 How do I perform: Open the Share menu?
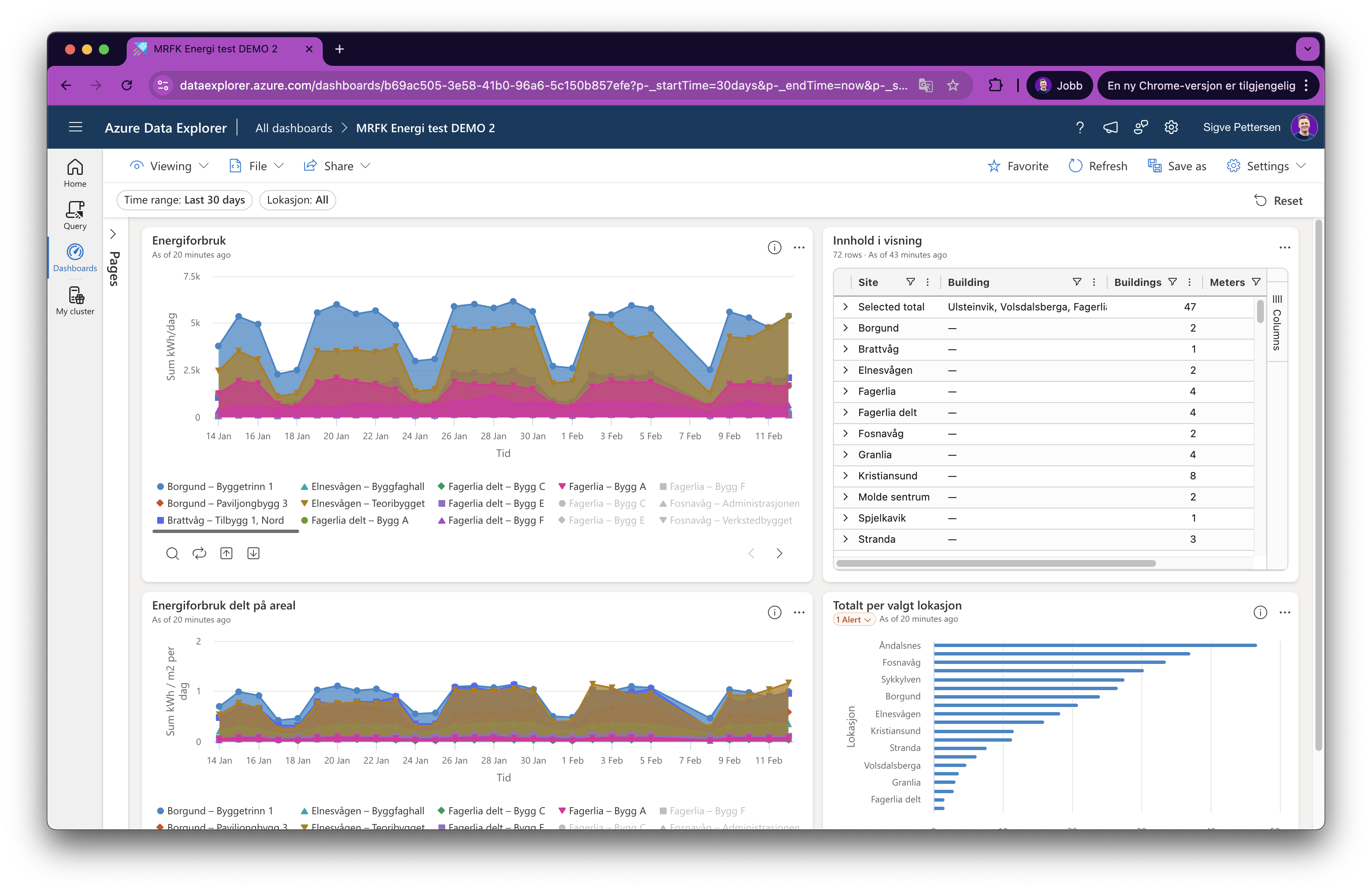point(337,166)
